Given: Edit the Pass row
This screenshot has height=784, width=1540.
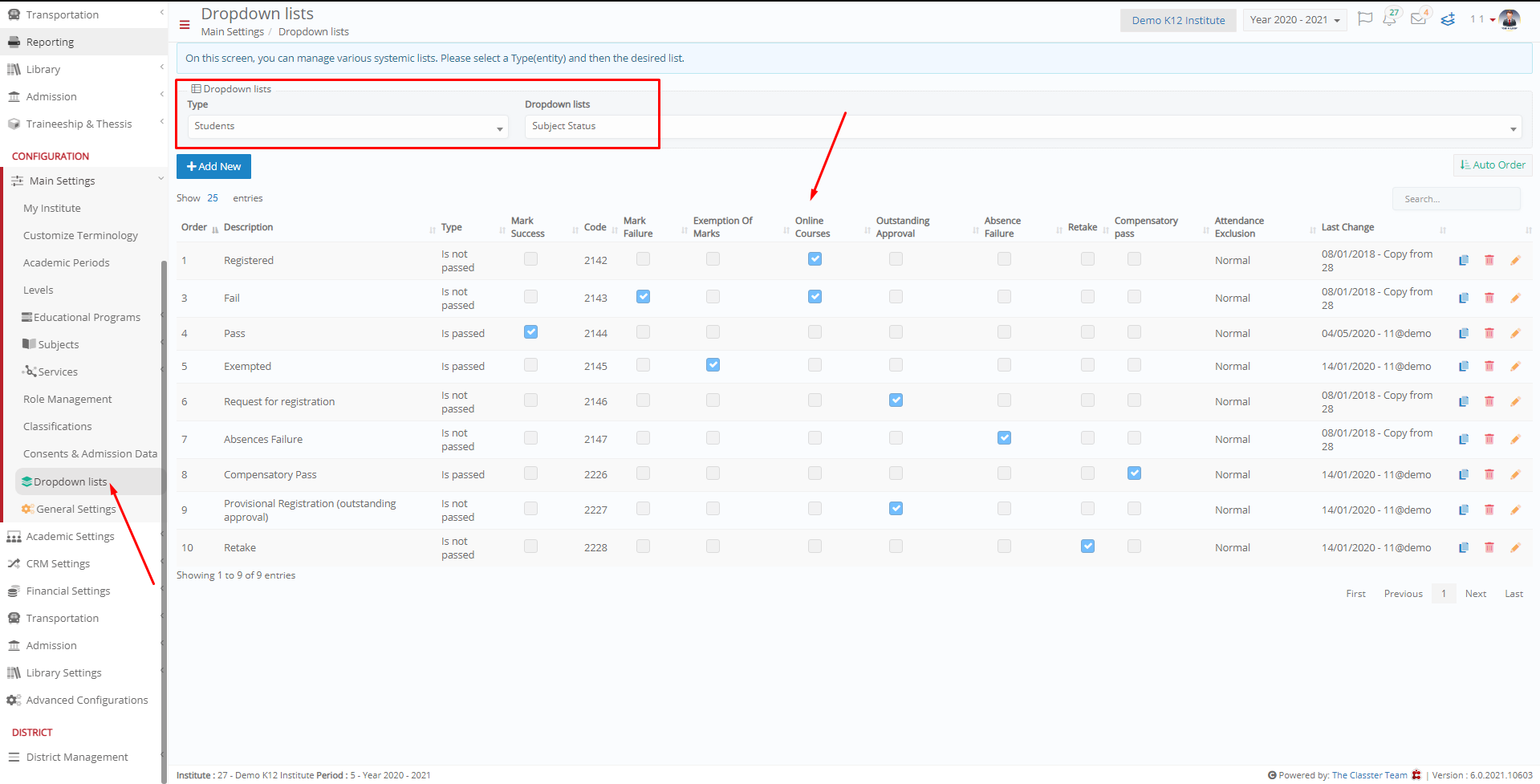Looking at the screenshot, I should pyautogui.click(x=1515, y=333).
